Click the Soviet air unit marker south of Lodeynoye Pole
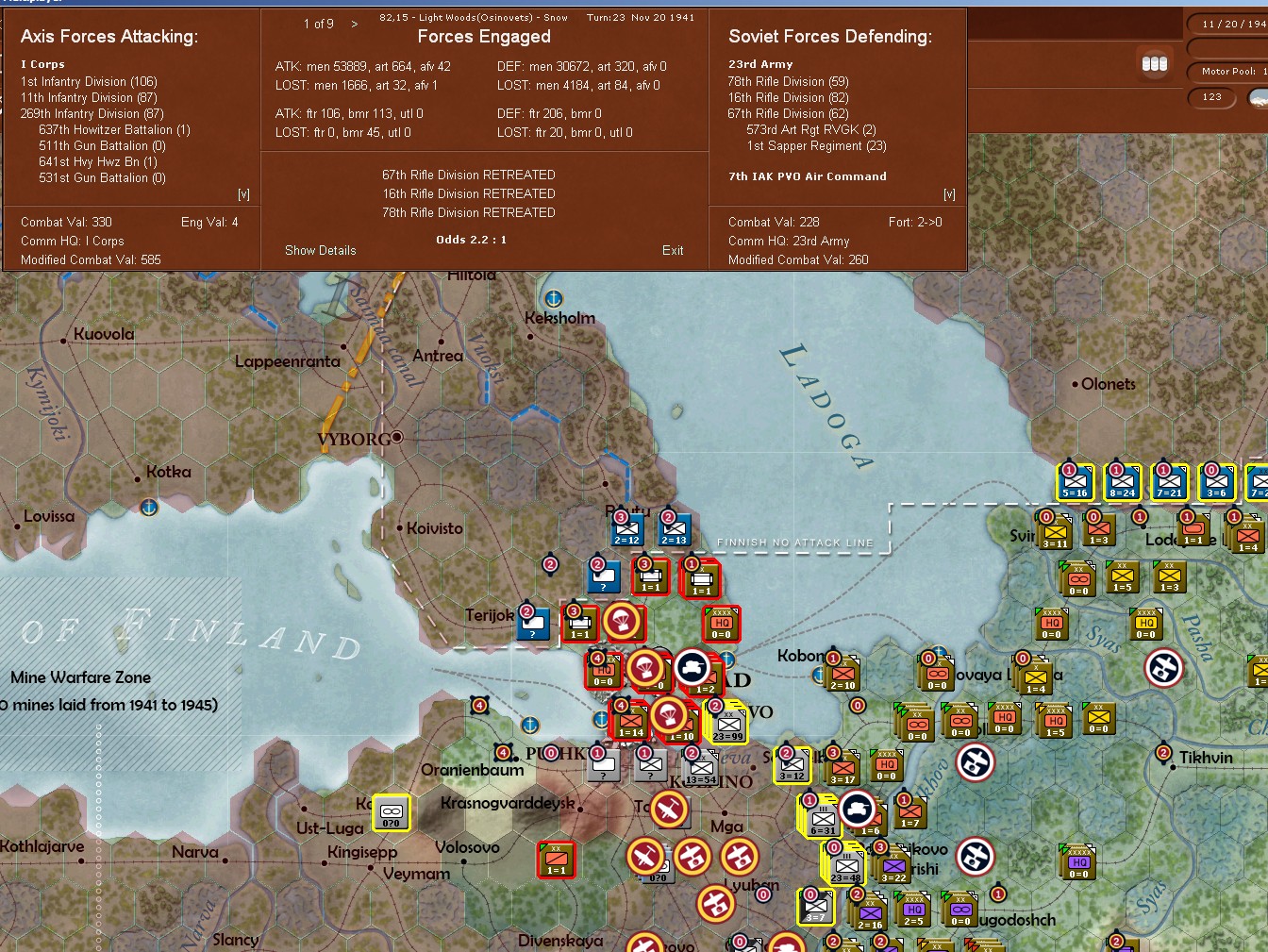The image size is (1268, 952). pos(1163,669)
